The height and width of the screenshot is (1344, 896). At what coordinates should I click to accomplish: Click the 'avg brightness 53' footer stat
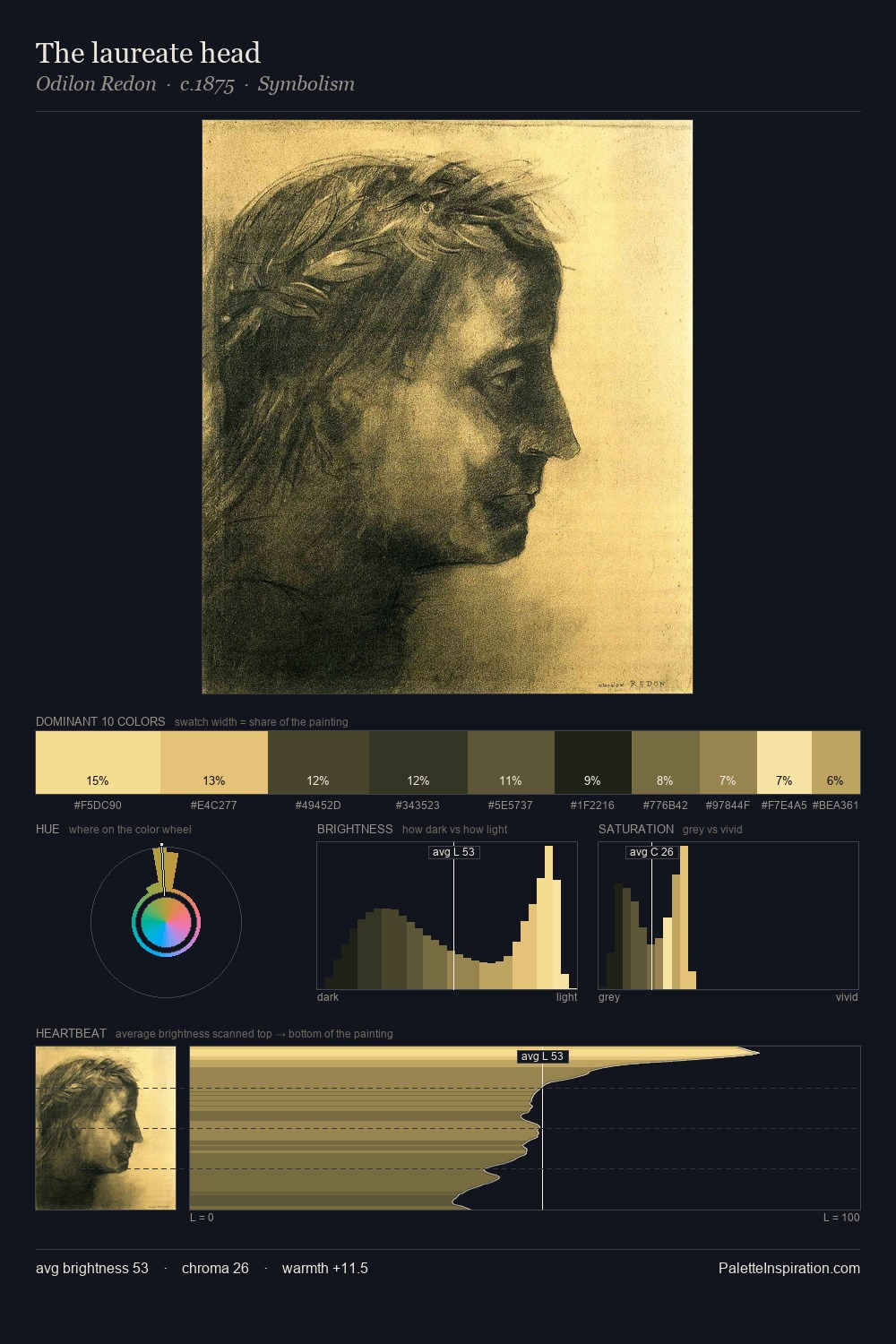point(92,1268)
